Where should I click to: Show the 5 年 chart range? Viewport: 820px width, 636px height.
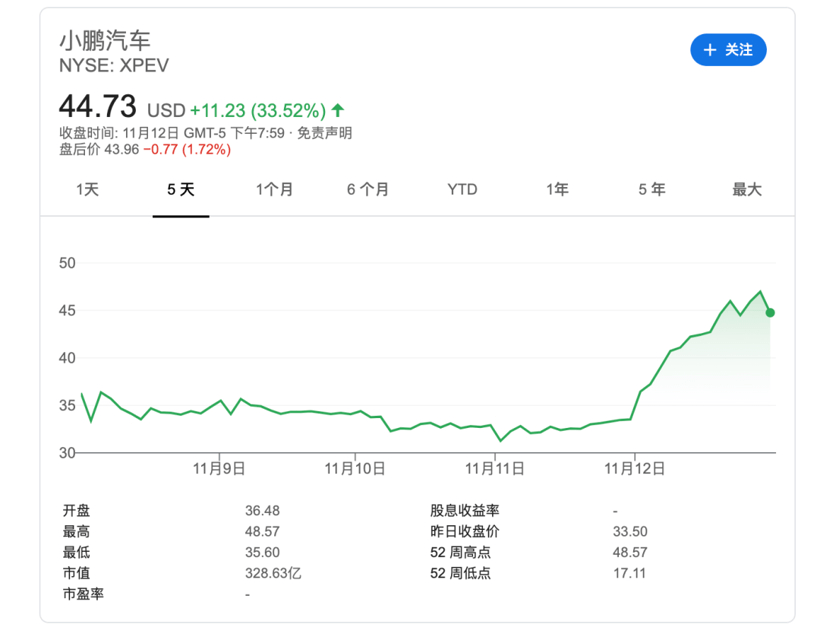point(652,189)
